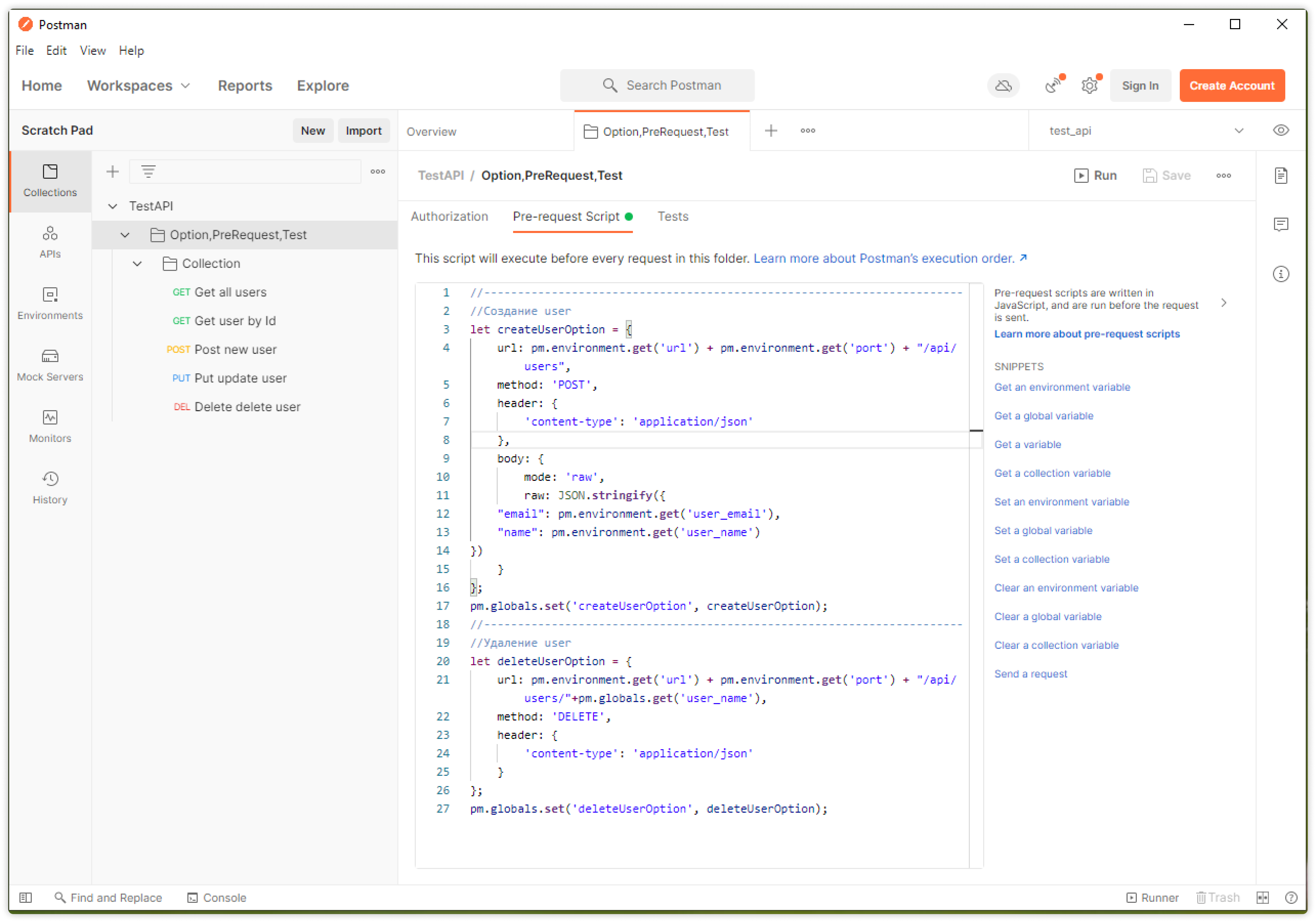Click the Save button
This screenshot has width=1316, height=922.
coord(1166,175)
